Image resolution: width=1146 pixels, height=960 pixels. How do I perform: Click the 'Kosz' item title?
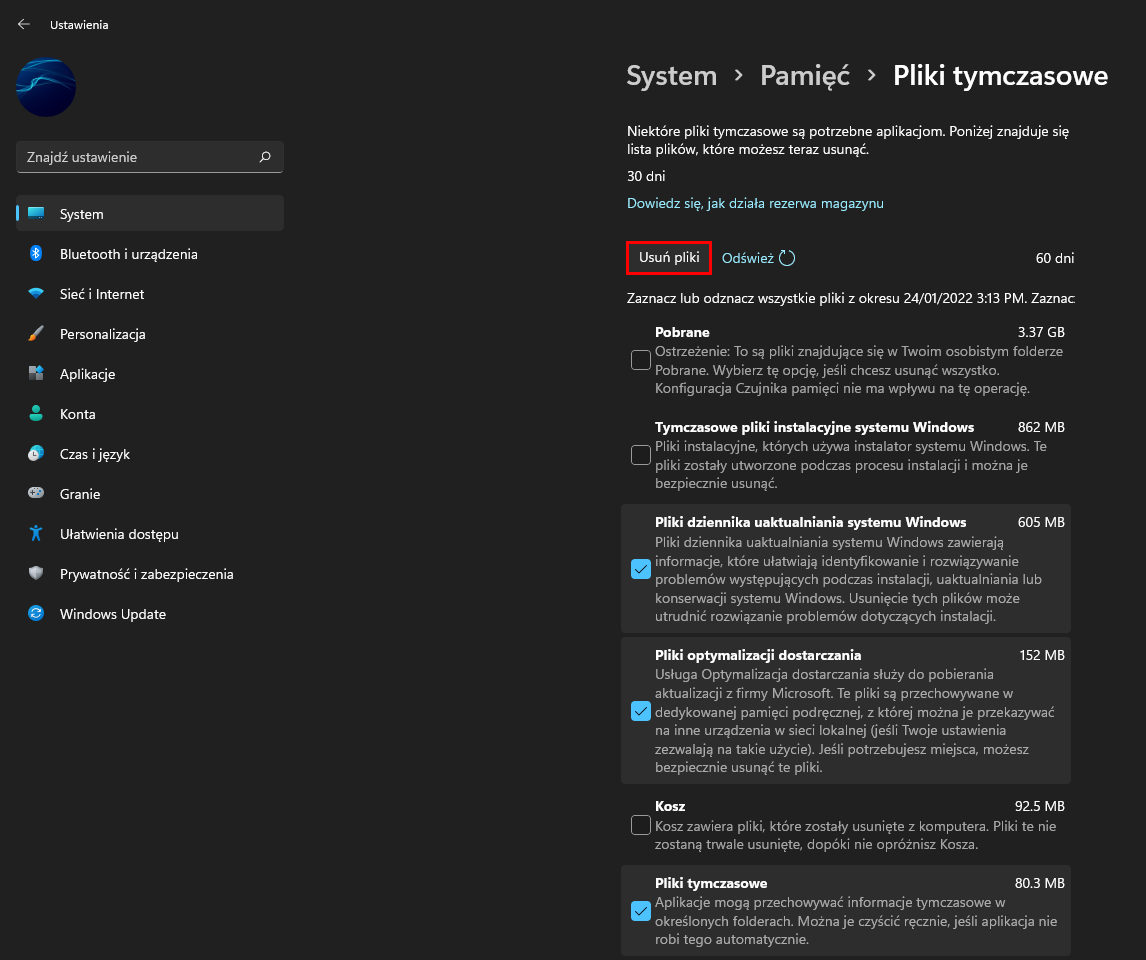669,807
